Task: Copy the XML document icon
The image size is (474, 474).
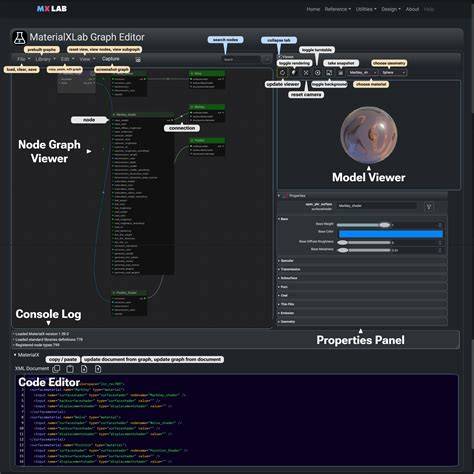Action: tap(56, 369)
